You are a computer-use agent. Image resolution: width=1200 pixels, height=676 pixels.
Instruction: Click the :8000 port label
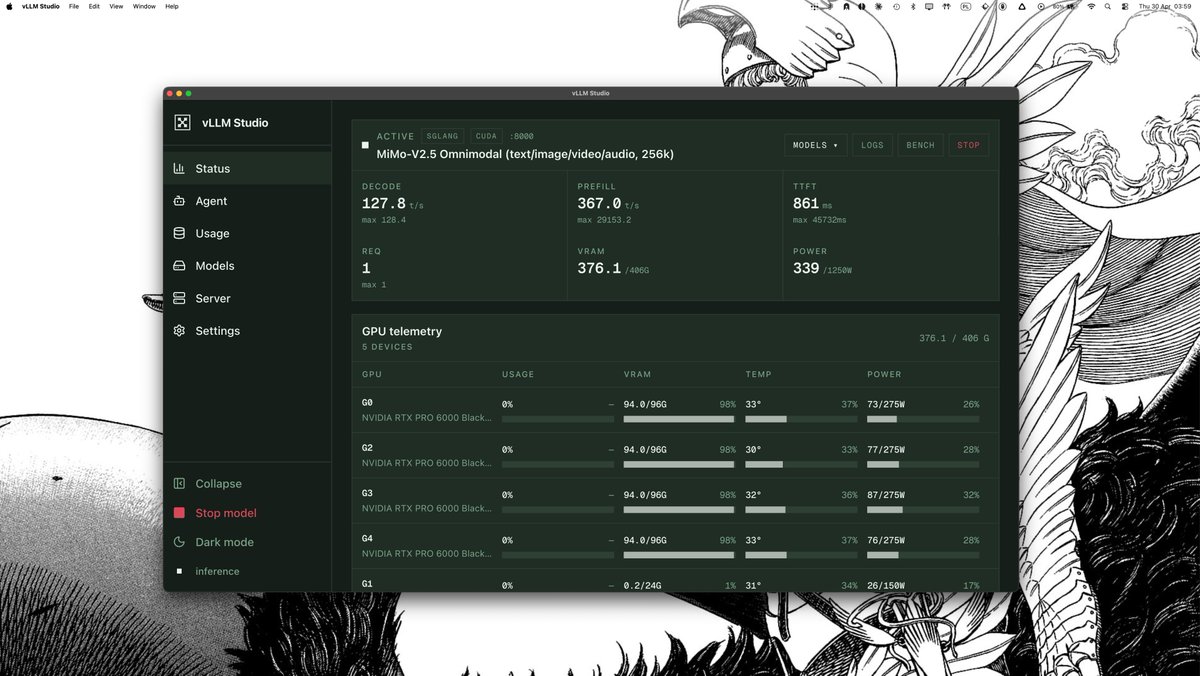coord(521,136)
